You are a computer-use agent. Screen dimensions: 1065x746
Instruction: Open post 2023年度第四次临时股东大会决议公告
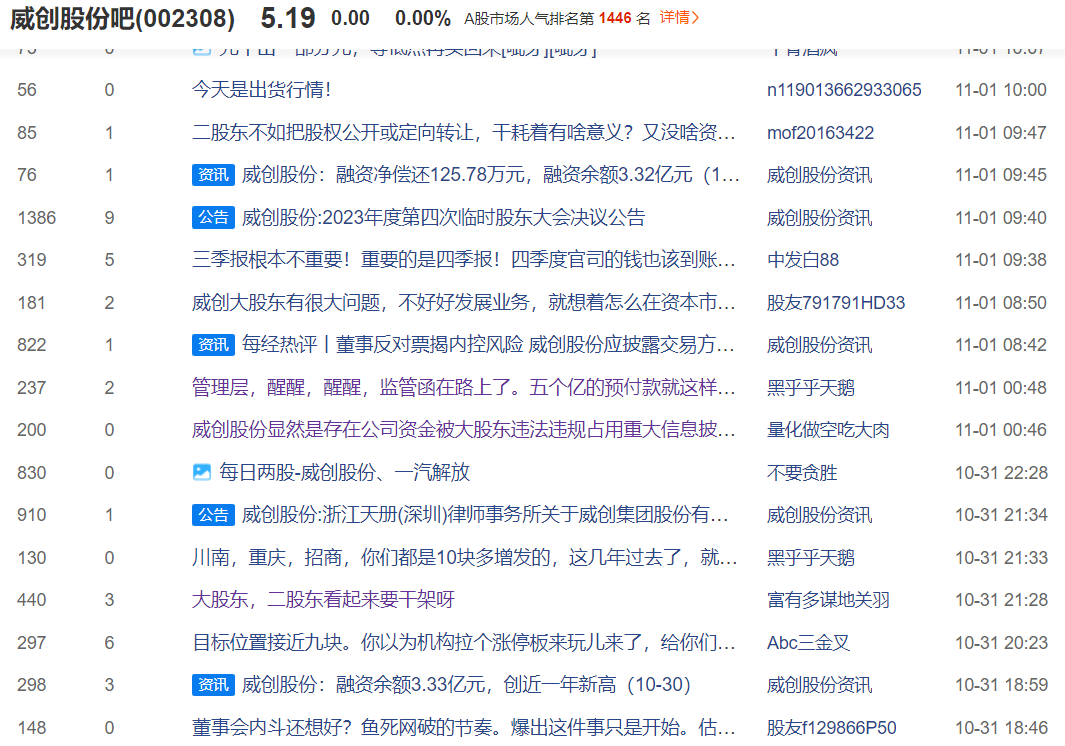point(444,217)
